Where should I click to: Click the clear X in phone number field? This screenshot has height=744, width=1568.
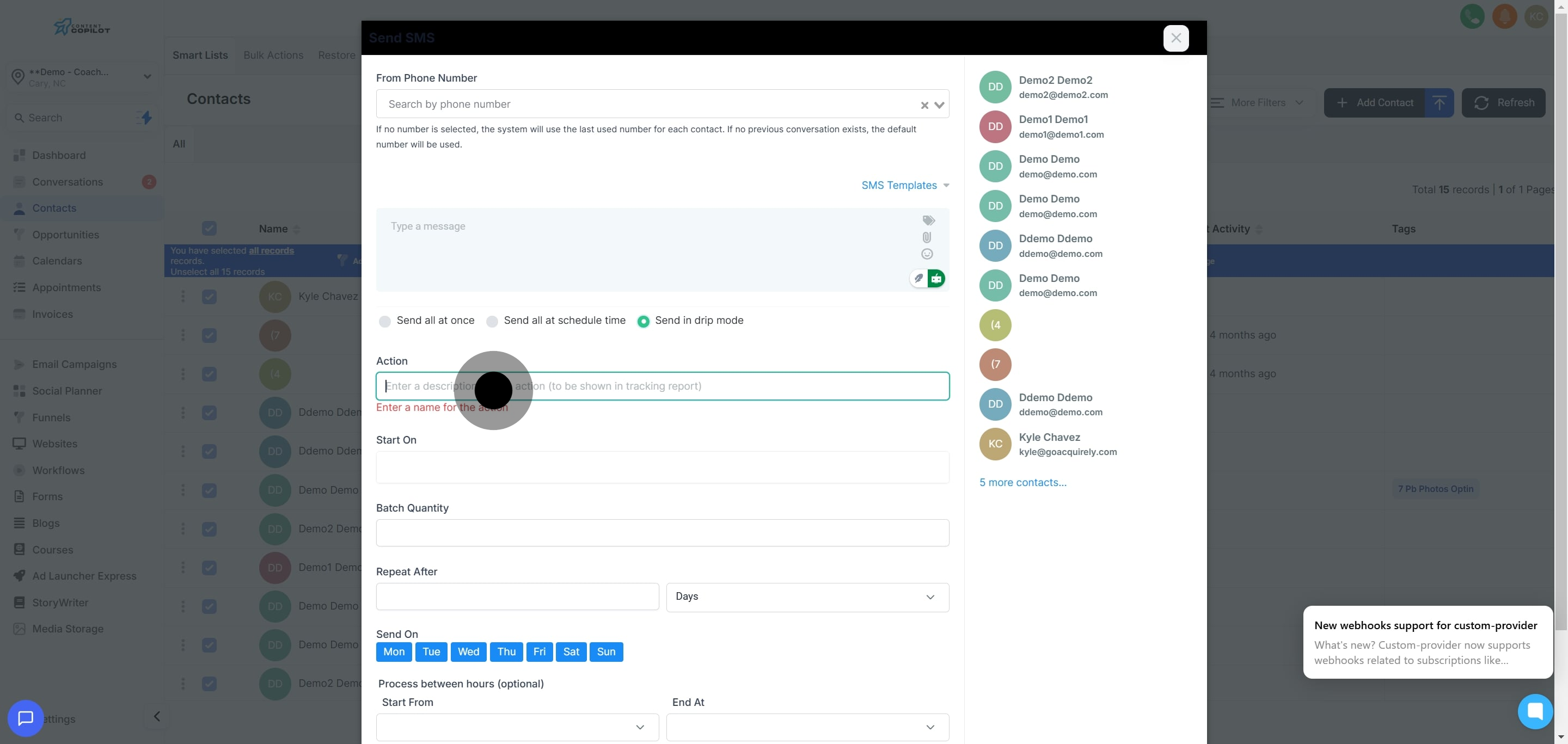[x=924, y=105]
